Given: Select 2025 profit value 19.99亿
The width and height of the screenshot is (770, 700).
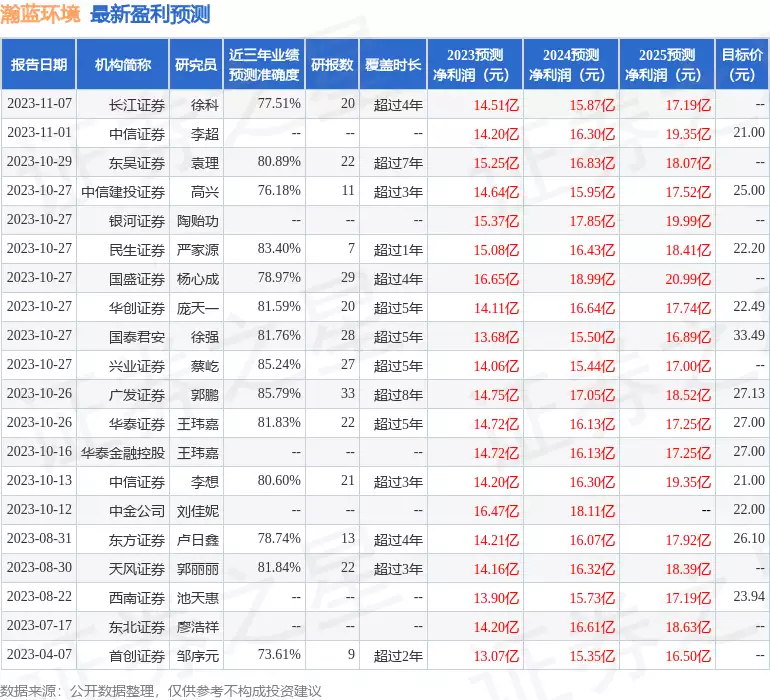Looking at the screenshot, I should [688, 221].
